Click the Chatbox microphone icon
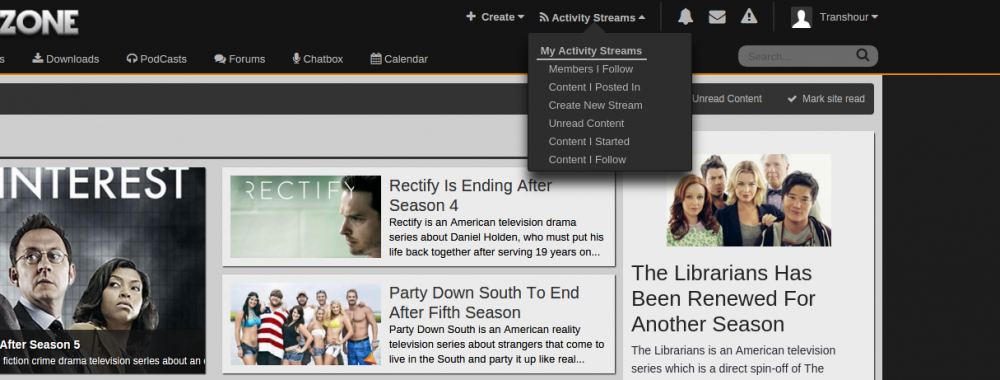Image resolution: width=1000 pixels, height=380 pixels. pyautogui.click(x=297, y=58)
